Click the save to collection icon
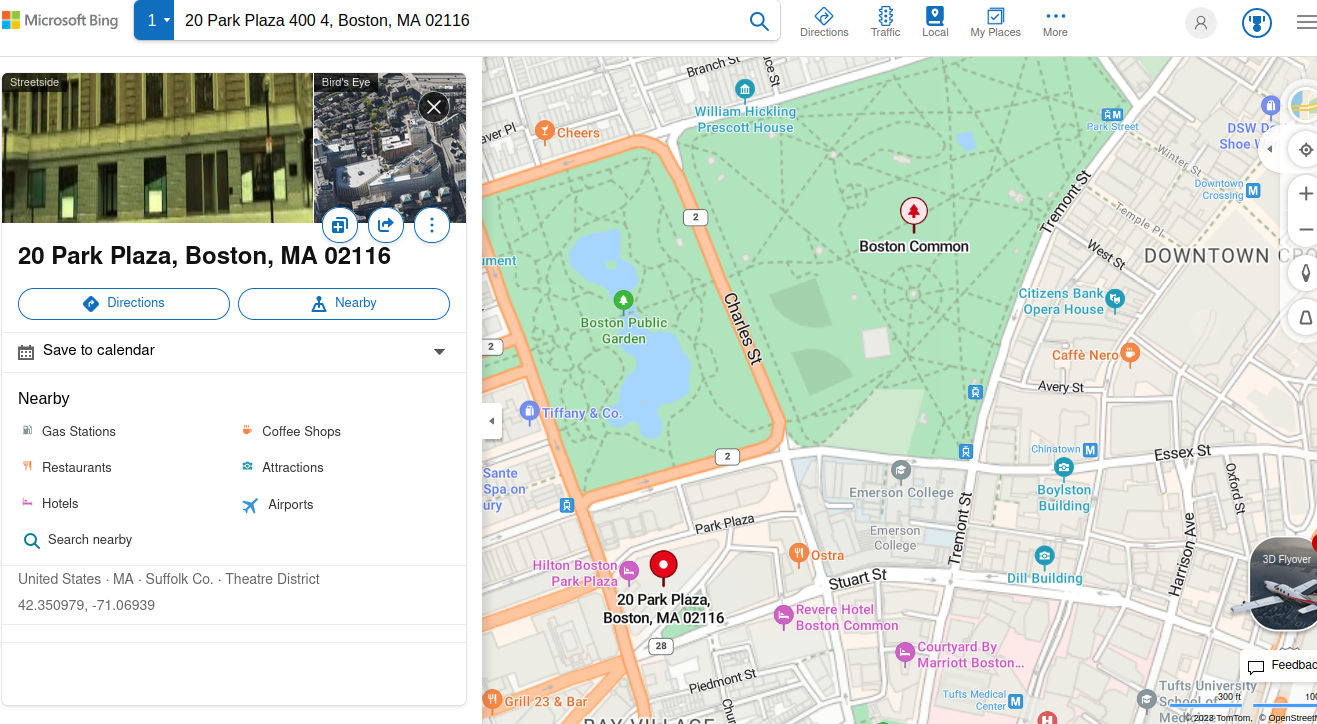Viewport: 1317px width, 724px height. point(340,225)
